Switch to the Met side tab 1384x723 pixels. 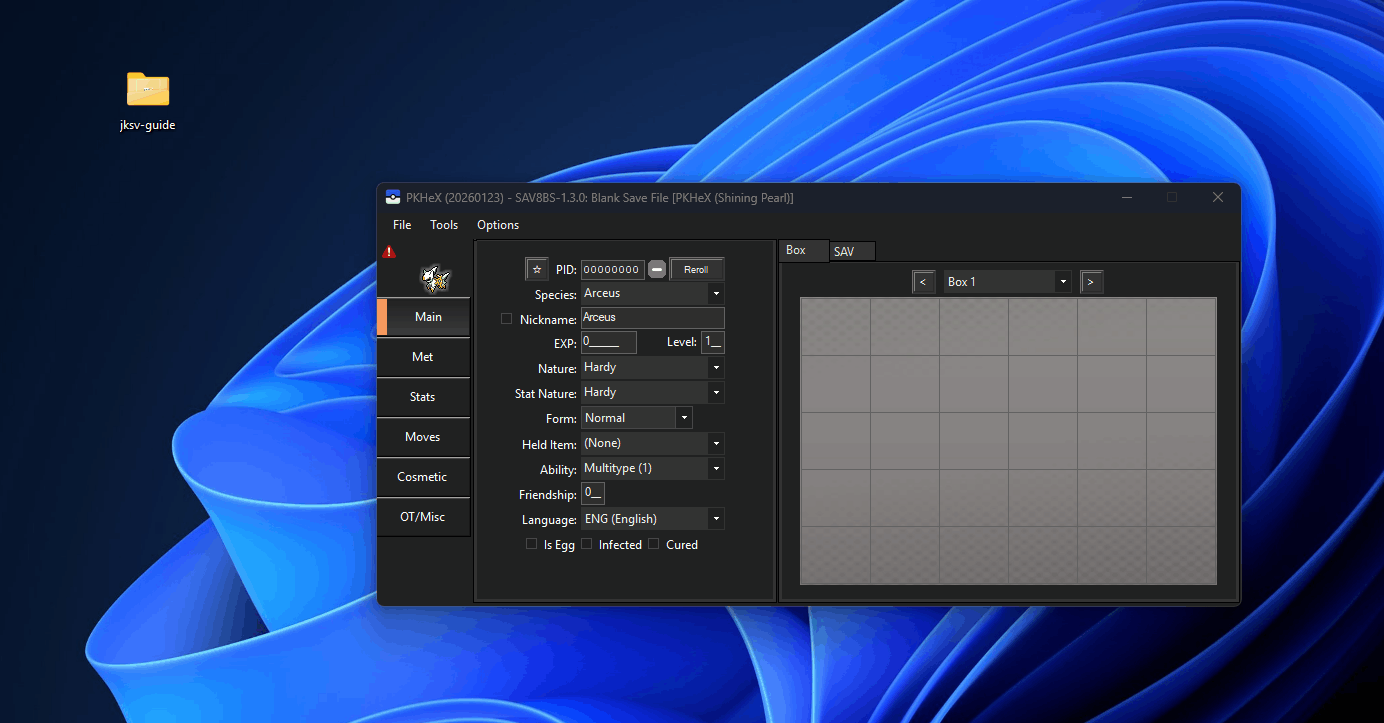point(423,356)
